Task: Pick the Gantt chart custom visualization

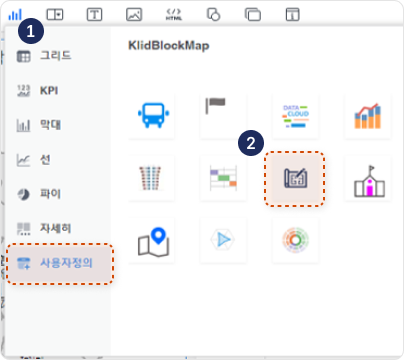Action: (x=223, y=178)
